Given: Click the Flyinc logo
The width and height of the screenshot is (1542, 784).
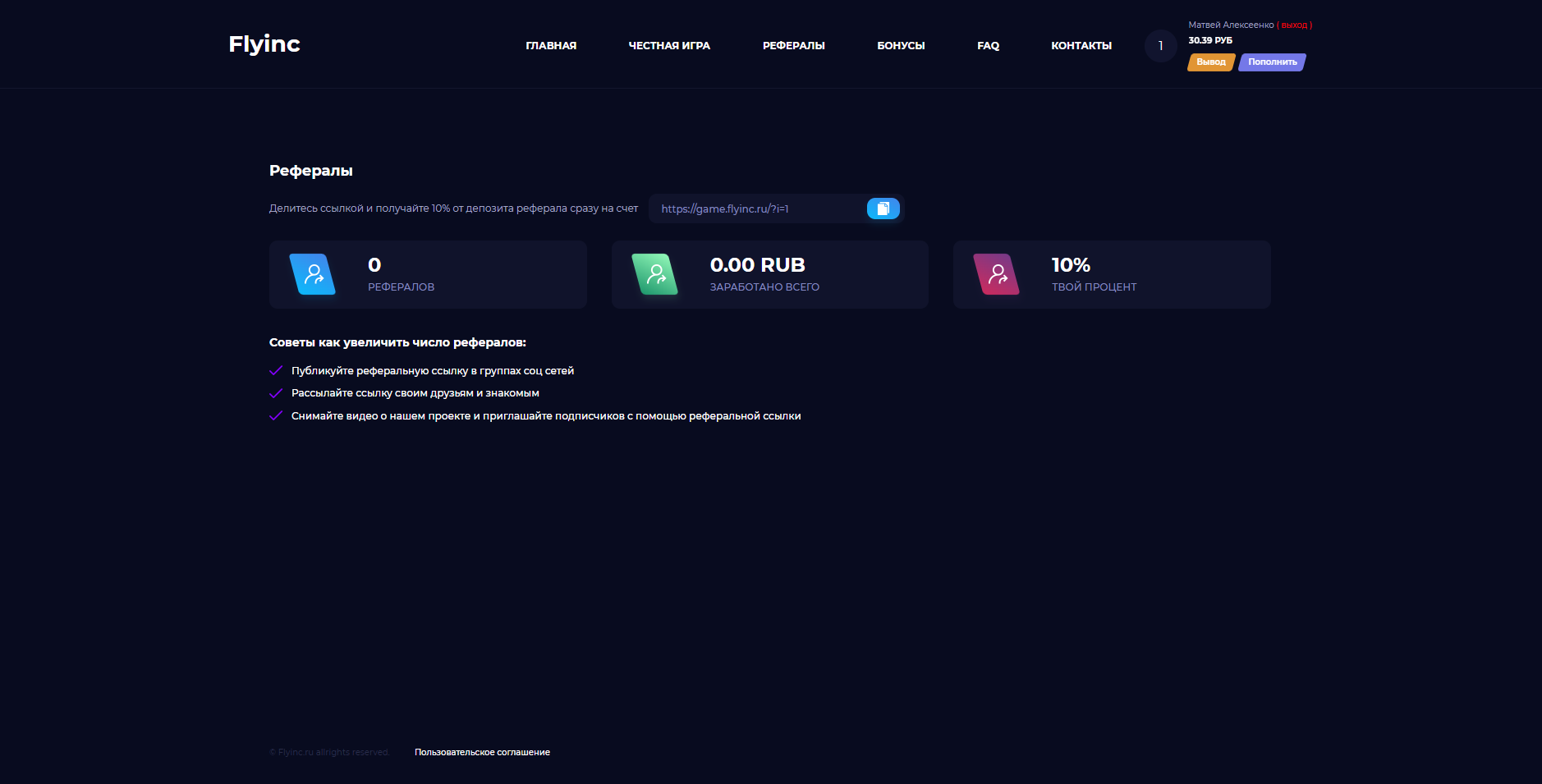Looking at the screenshot, I should pyautogui.click(x=264, y=44).
